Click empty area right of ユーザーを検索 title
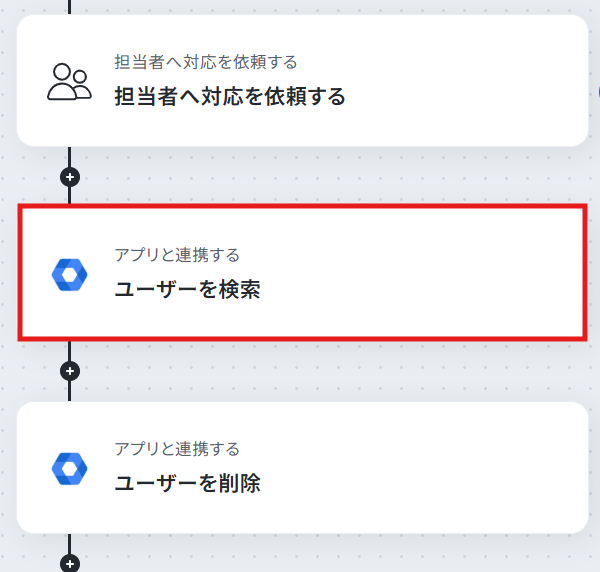Viewport: 600px width, 572px height. (430, 290)
